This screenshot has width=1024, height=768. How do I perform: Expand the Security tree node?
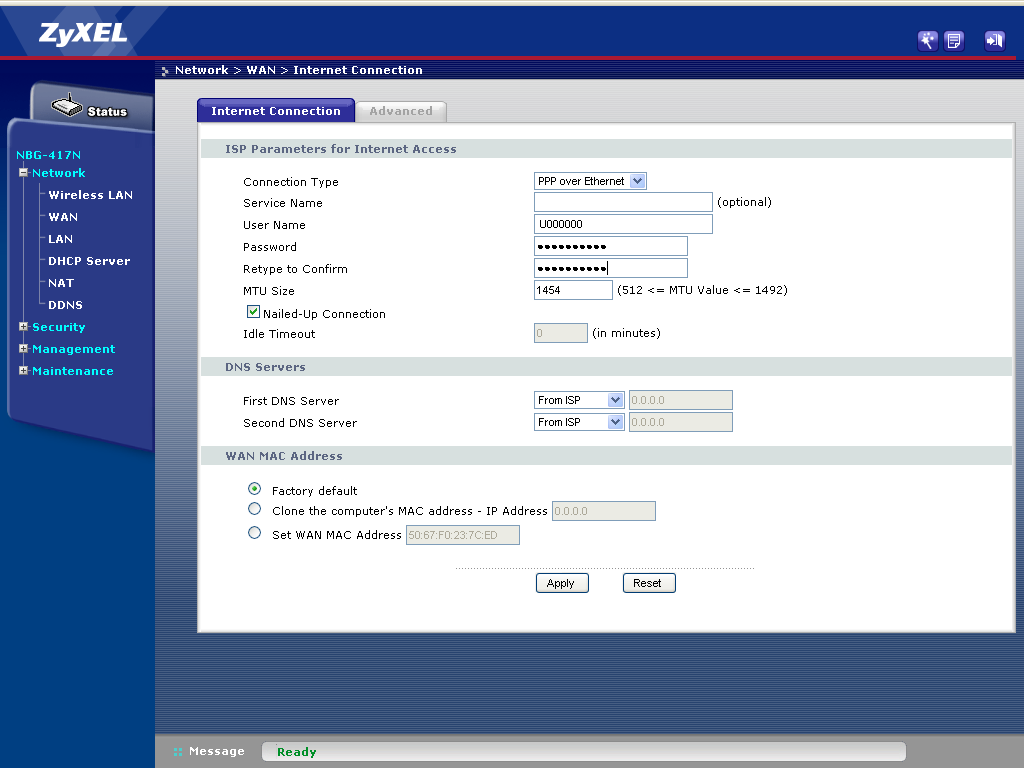point(24,327)
